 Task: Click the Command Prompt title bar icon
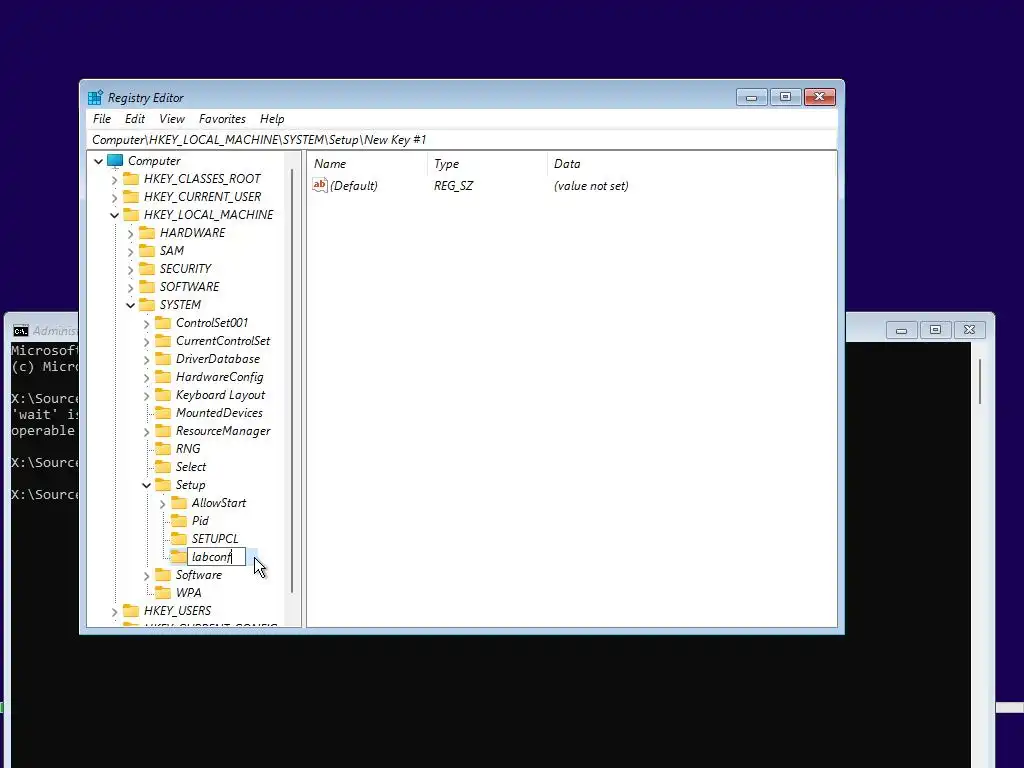click(21, 330)
